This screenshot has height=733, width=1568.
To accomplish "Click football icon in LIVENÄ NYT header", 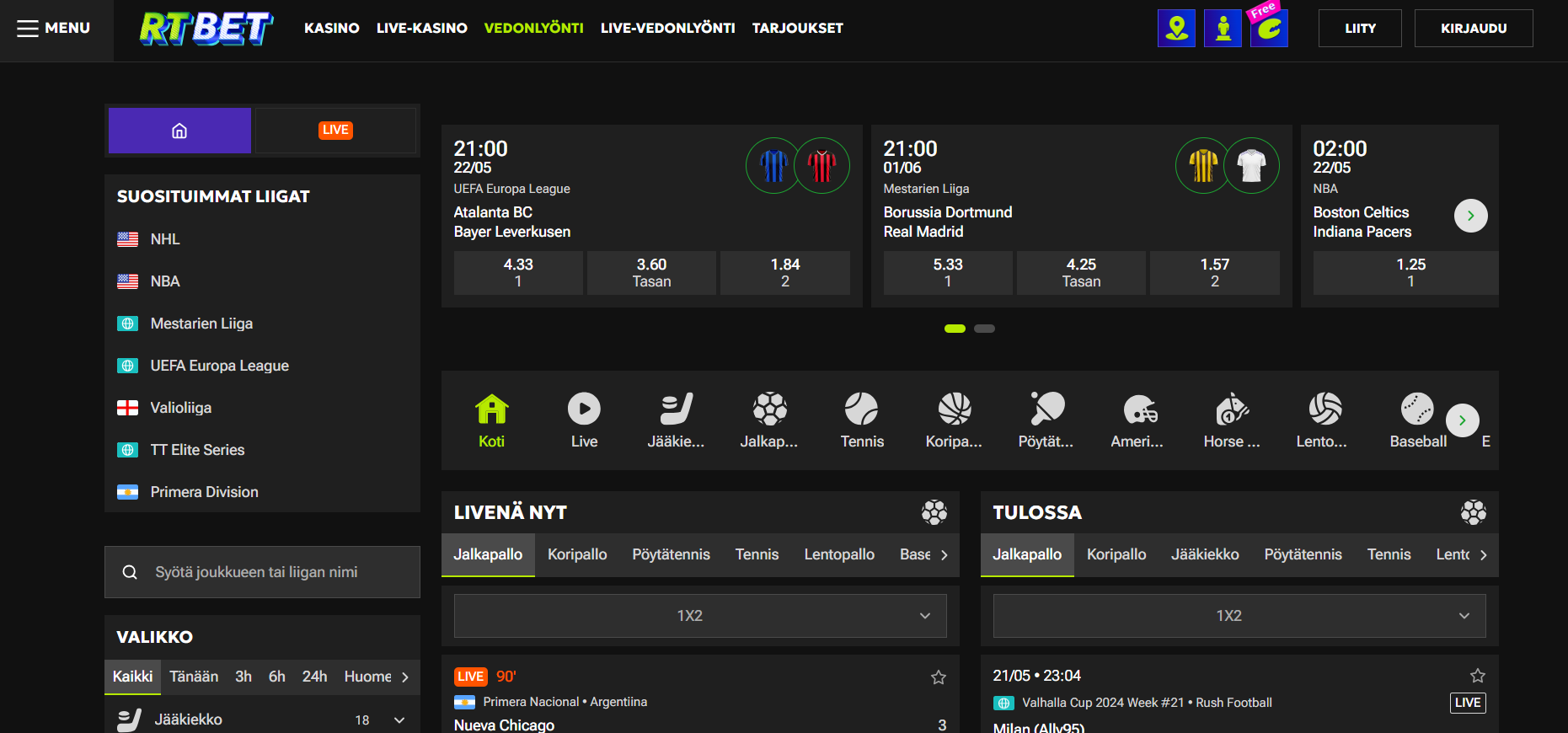I will pos(934,512).
